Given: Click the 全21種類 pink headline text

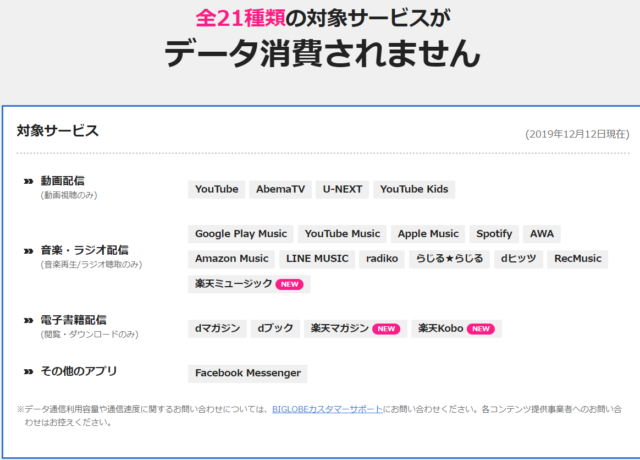Looking at the screenshot, I should click(240, 18).
